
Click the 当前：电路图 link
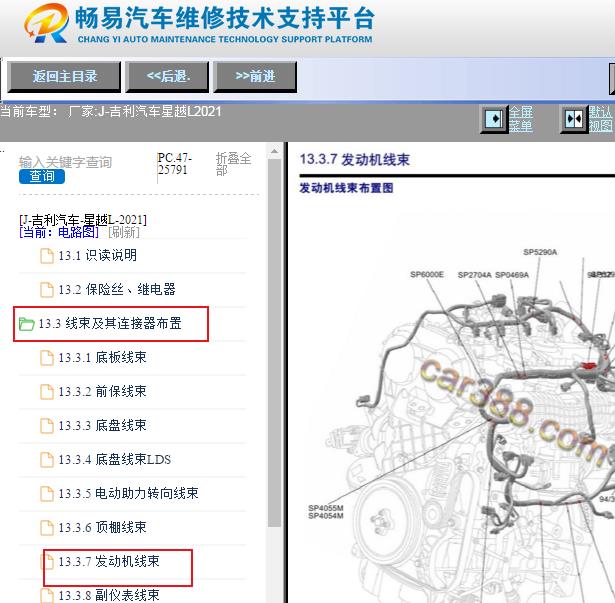(59, 232)
